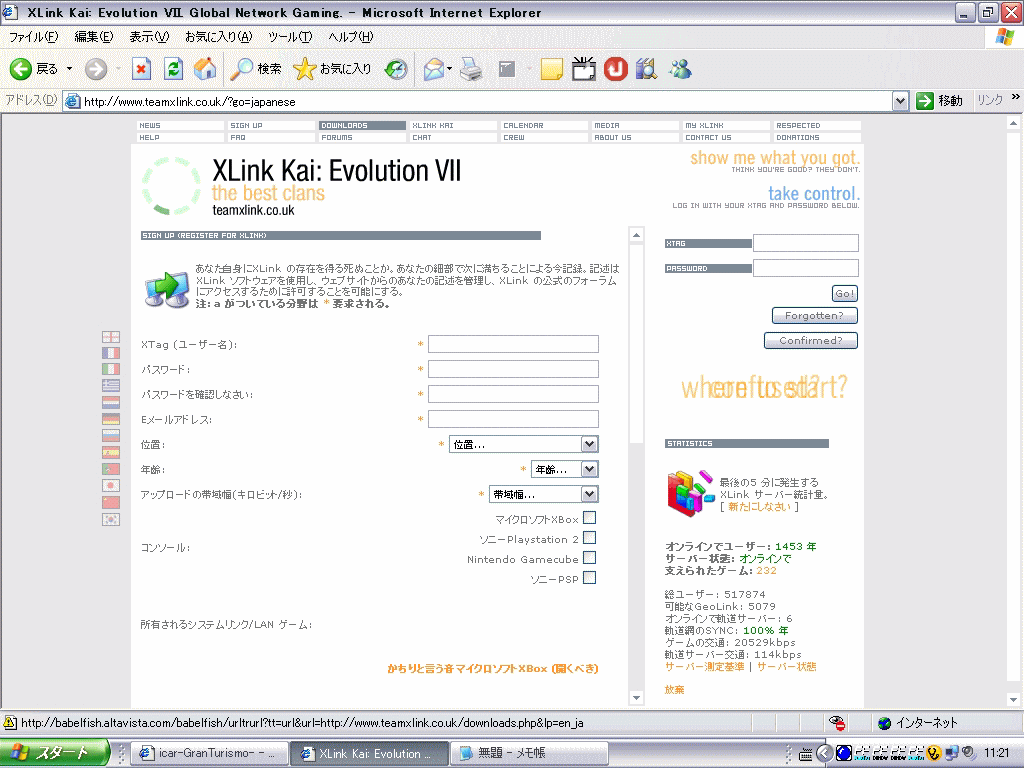Select the Italian flag language icon
The image size is (1024, 768).
(x=111, y=370)
